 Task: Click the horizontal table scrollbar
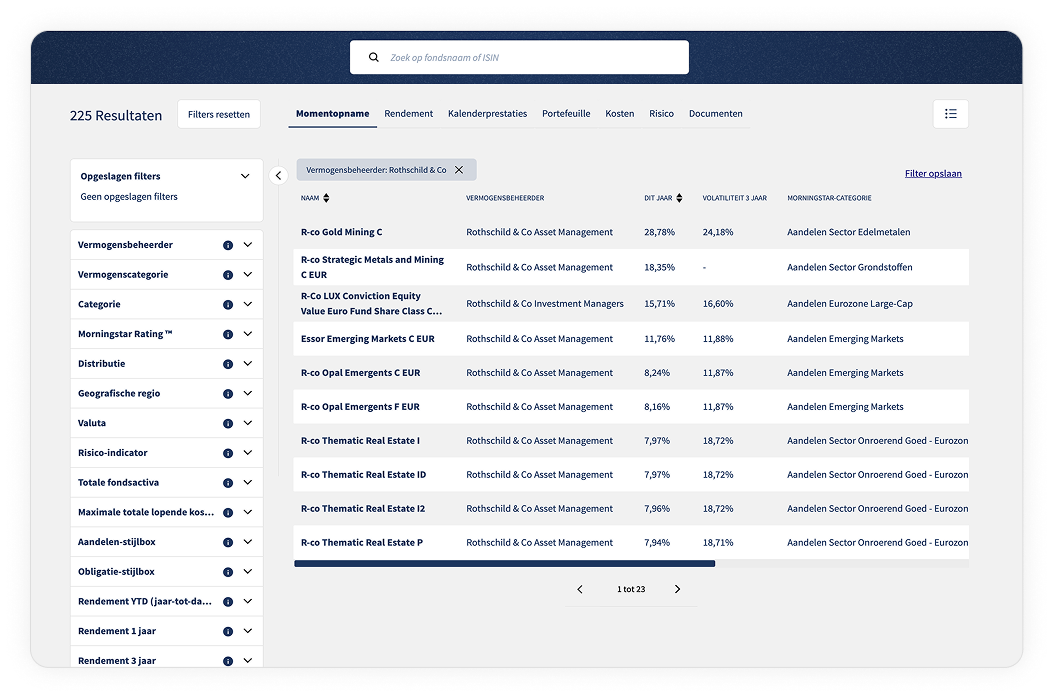click(504, 564)
